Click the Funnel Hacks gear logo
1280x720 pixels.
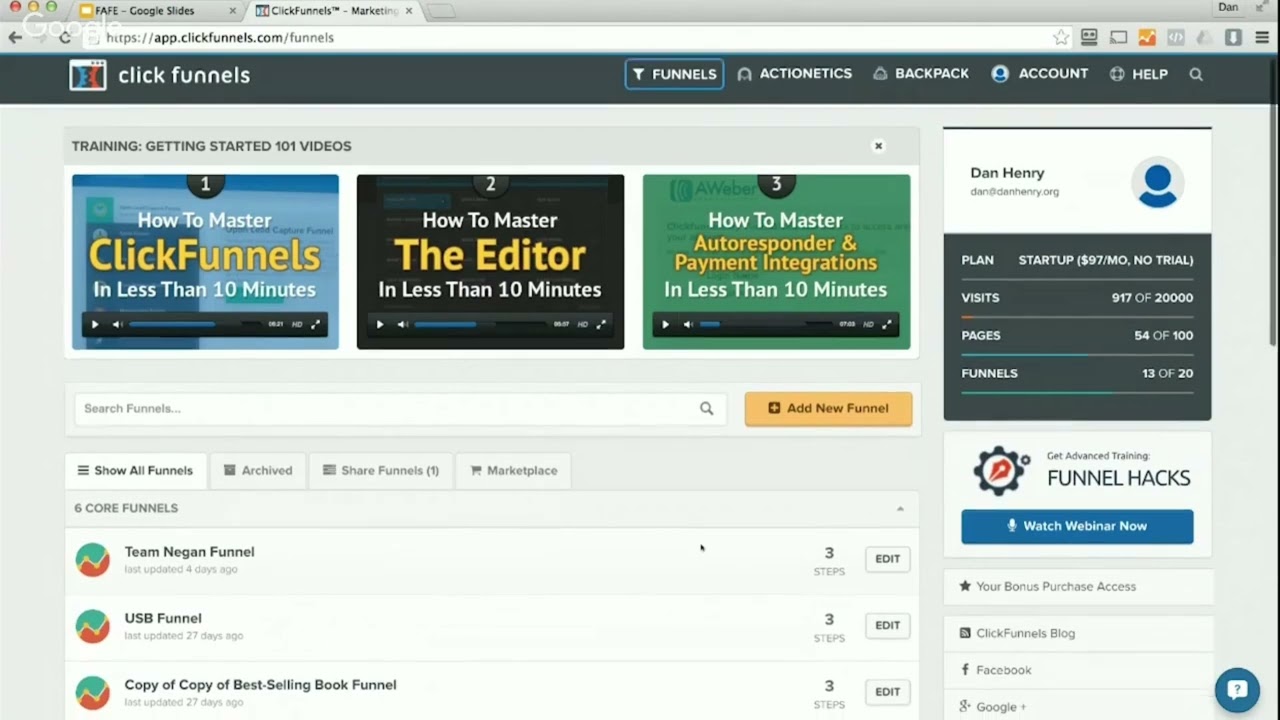tap(1002, 471)
